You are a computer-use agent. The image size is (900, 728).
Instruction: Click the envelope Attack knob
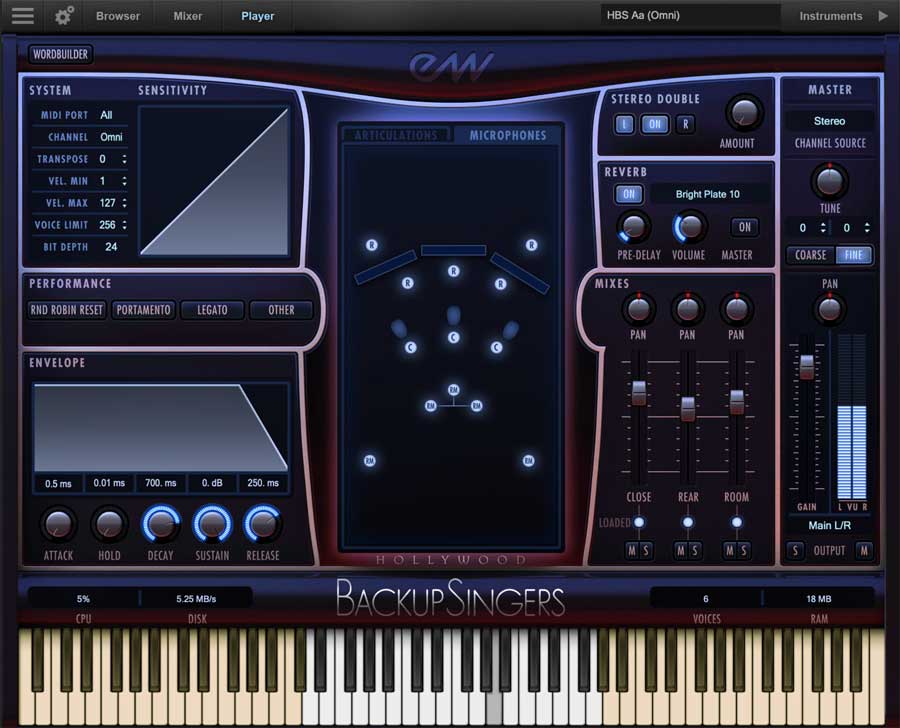click(x=58, y=524)
